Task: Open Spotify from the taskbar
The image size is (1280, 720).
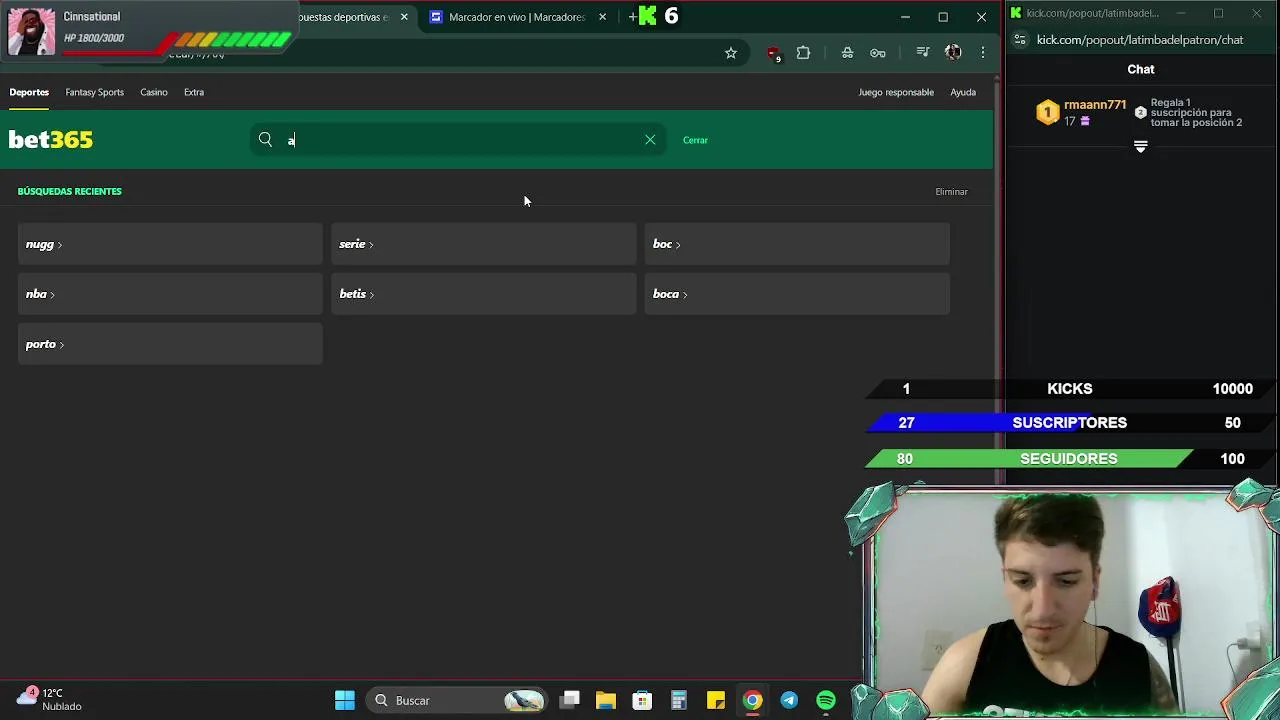Action: click(826, 701)
